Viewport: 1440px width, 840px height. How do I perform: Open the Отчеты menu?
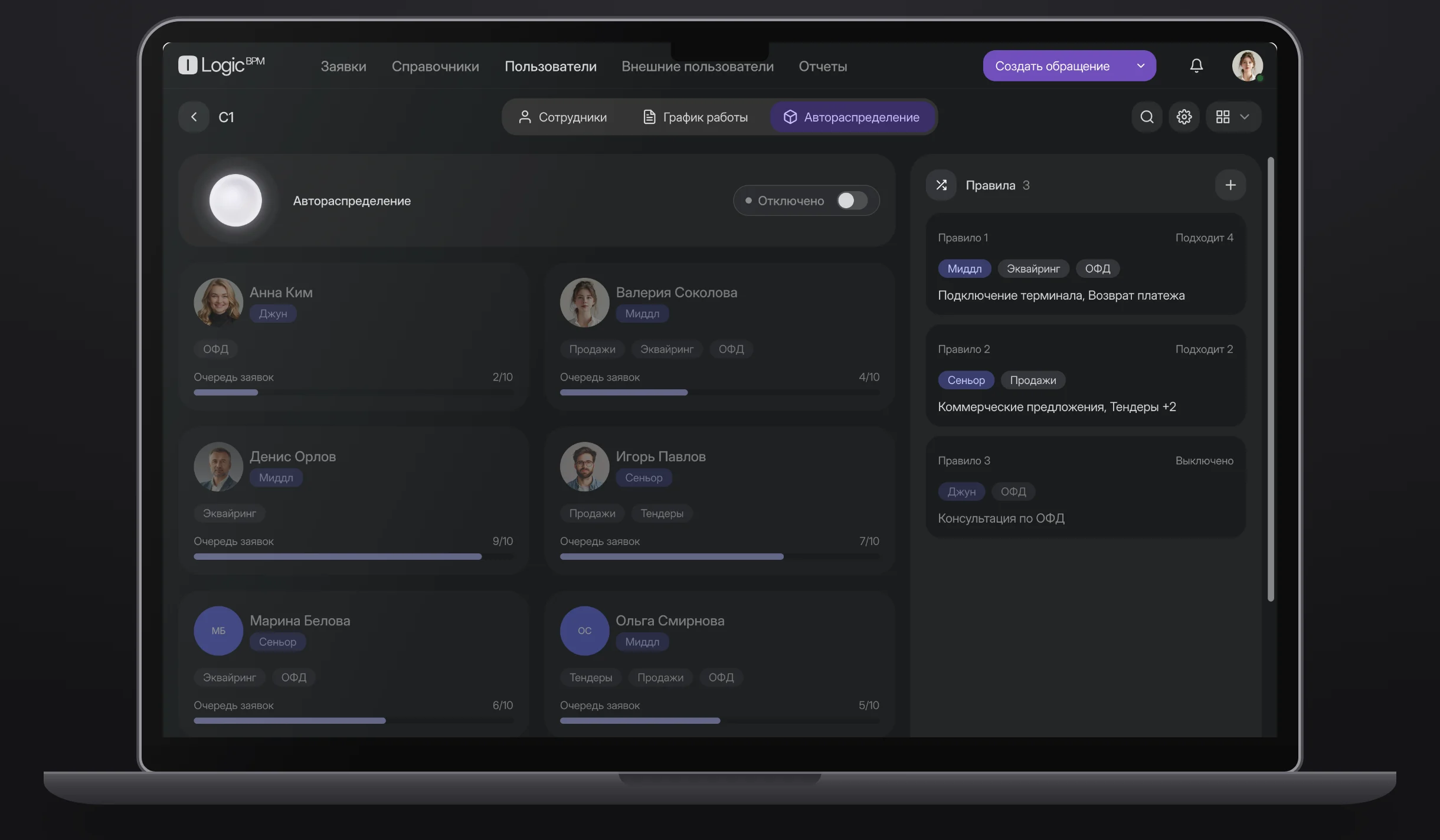[x=823, y=67]
